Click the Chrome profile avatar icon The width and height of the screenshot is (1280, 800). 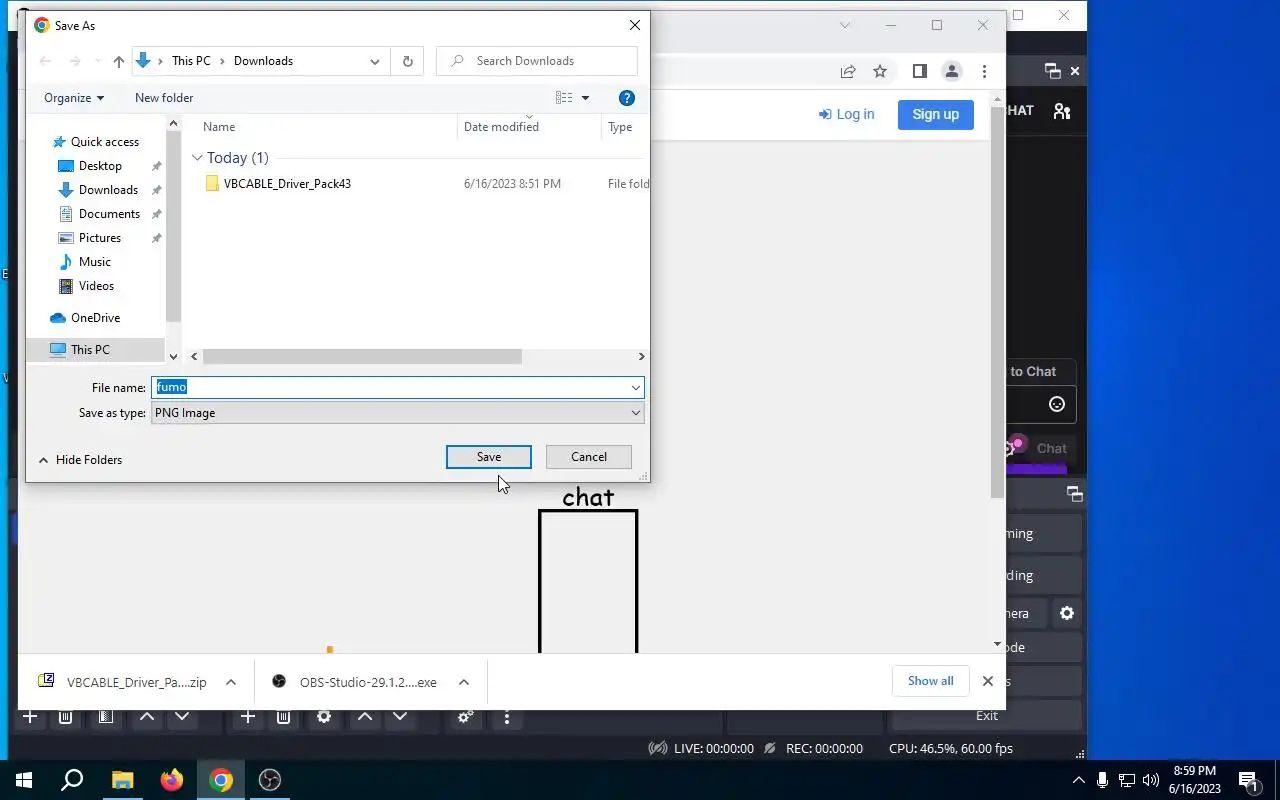(x=952, y=71)
